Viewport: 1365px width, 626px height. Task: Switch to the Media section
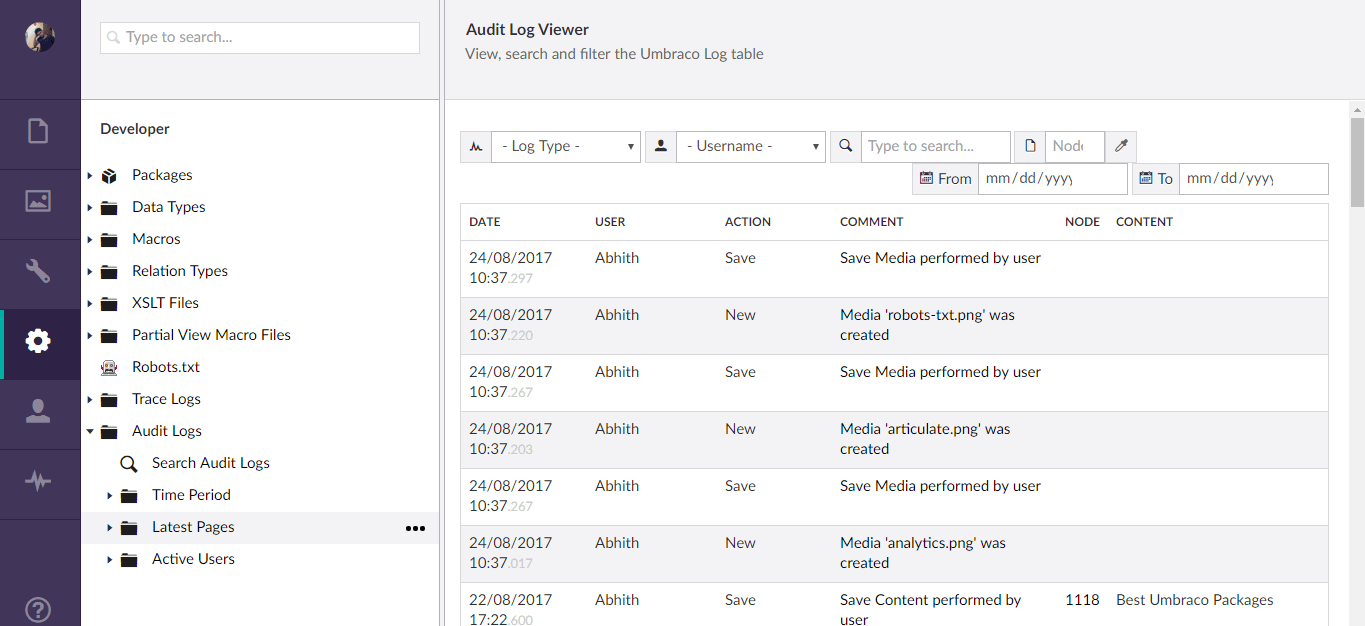pyautogui.click(x=38, y=200)
